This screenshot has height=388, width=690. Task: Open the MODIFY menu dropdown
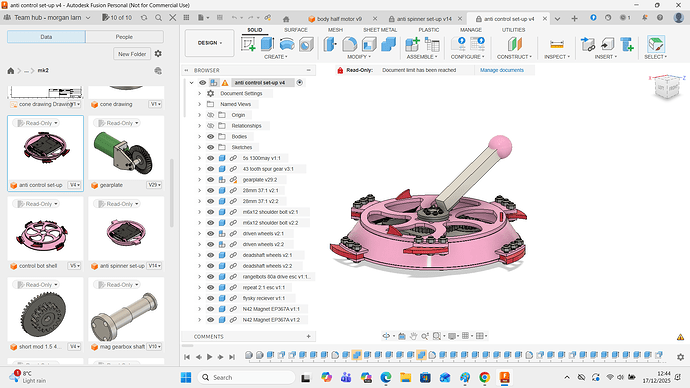(x=359, y=57)
